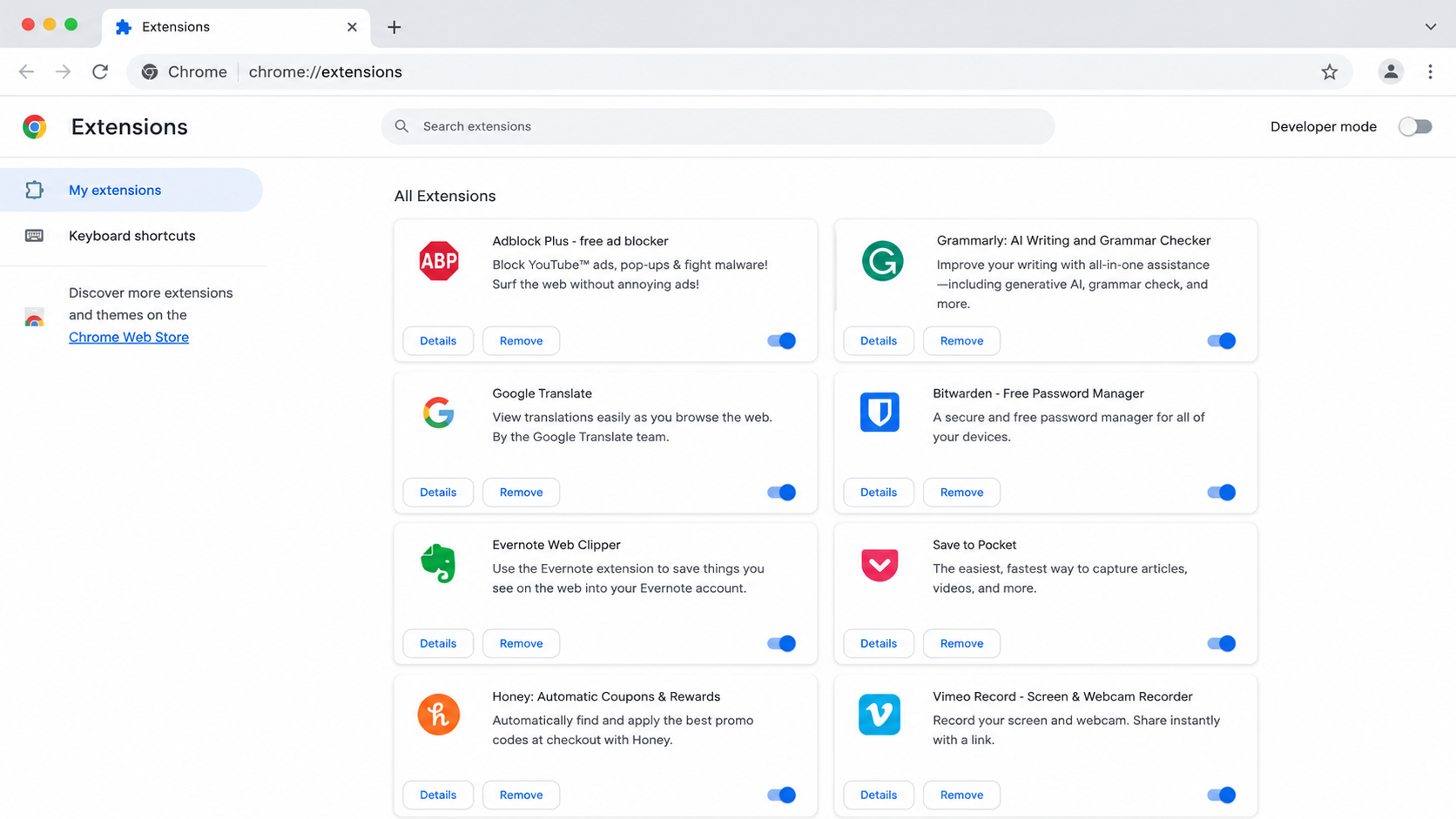Screen dimensions: 1456x819
Task: Open Details for Vimeo Record
Action: click(x=879, y=796)
